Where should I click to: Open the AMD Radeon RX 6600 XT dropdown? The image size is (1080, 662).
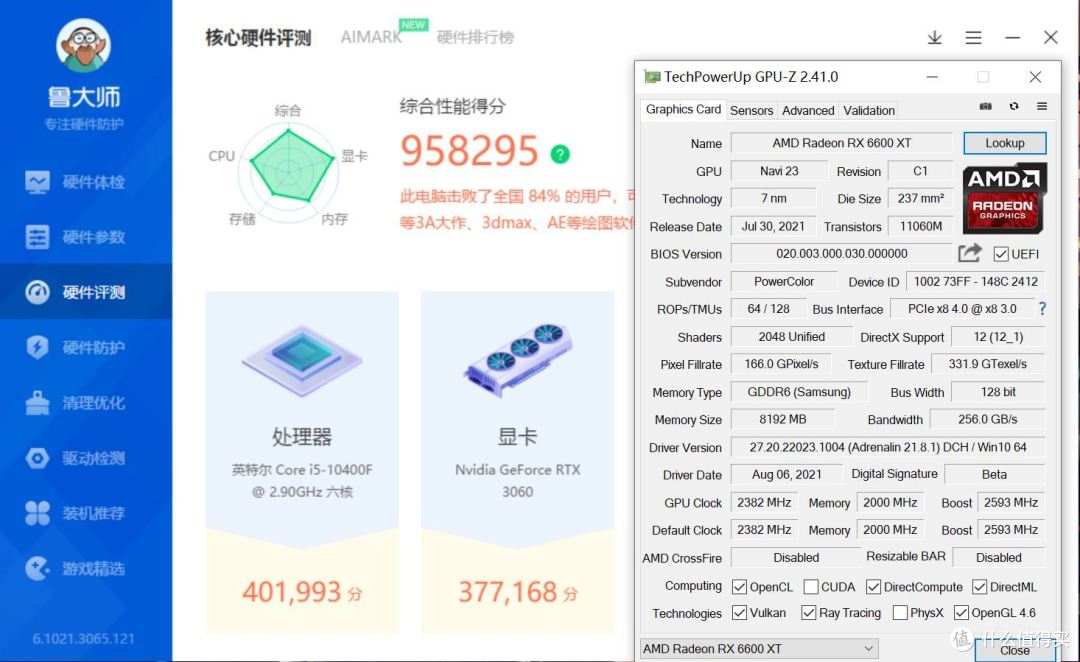(759, 648)
